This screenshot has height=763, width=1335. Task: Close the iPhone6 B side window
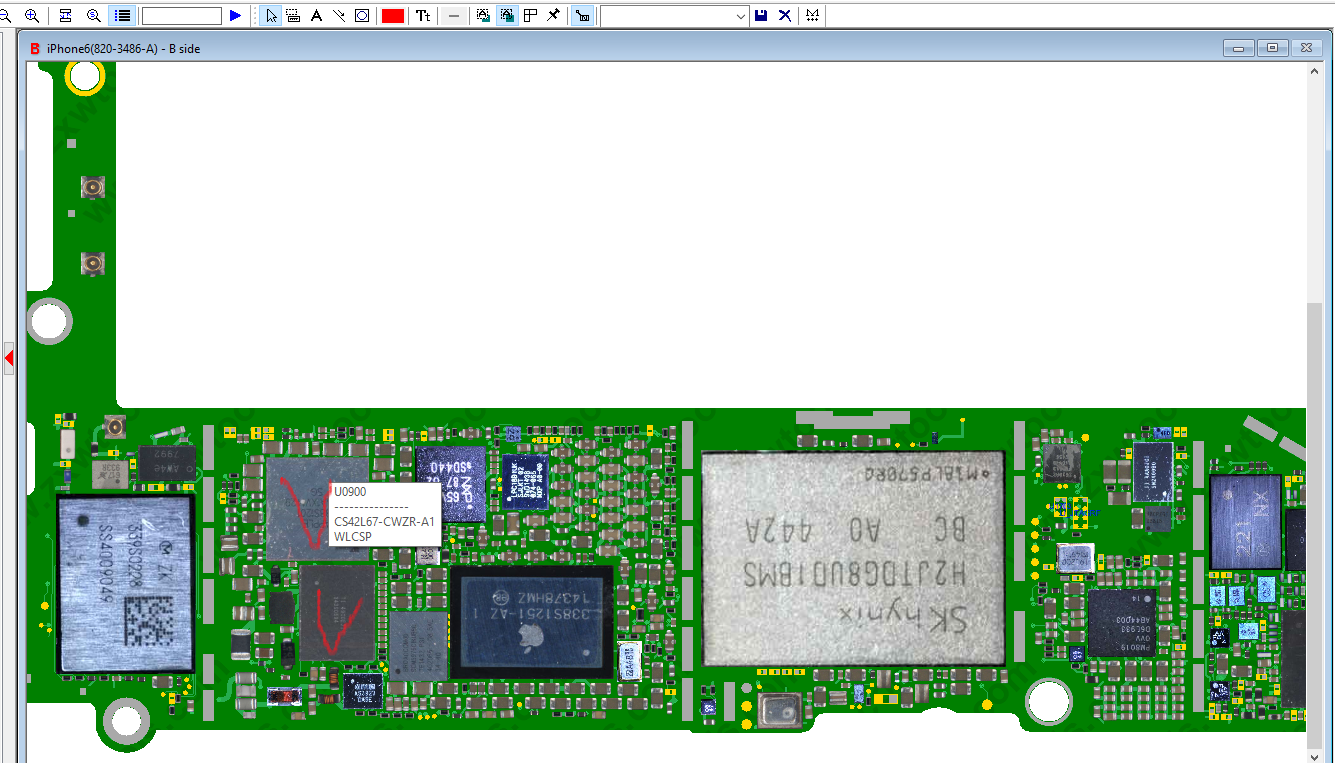[x=1307, y=48]
